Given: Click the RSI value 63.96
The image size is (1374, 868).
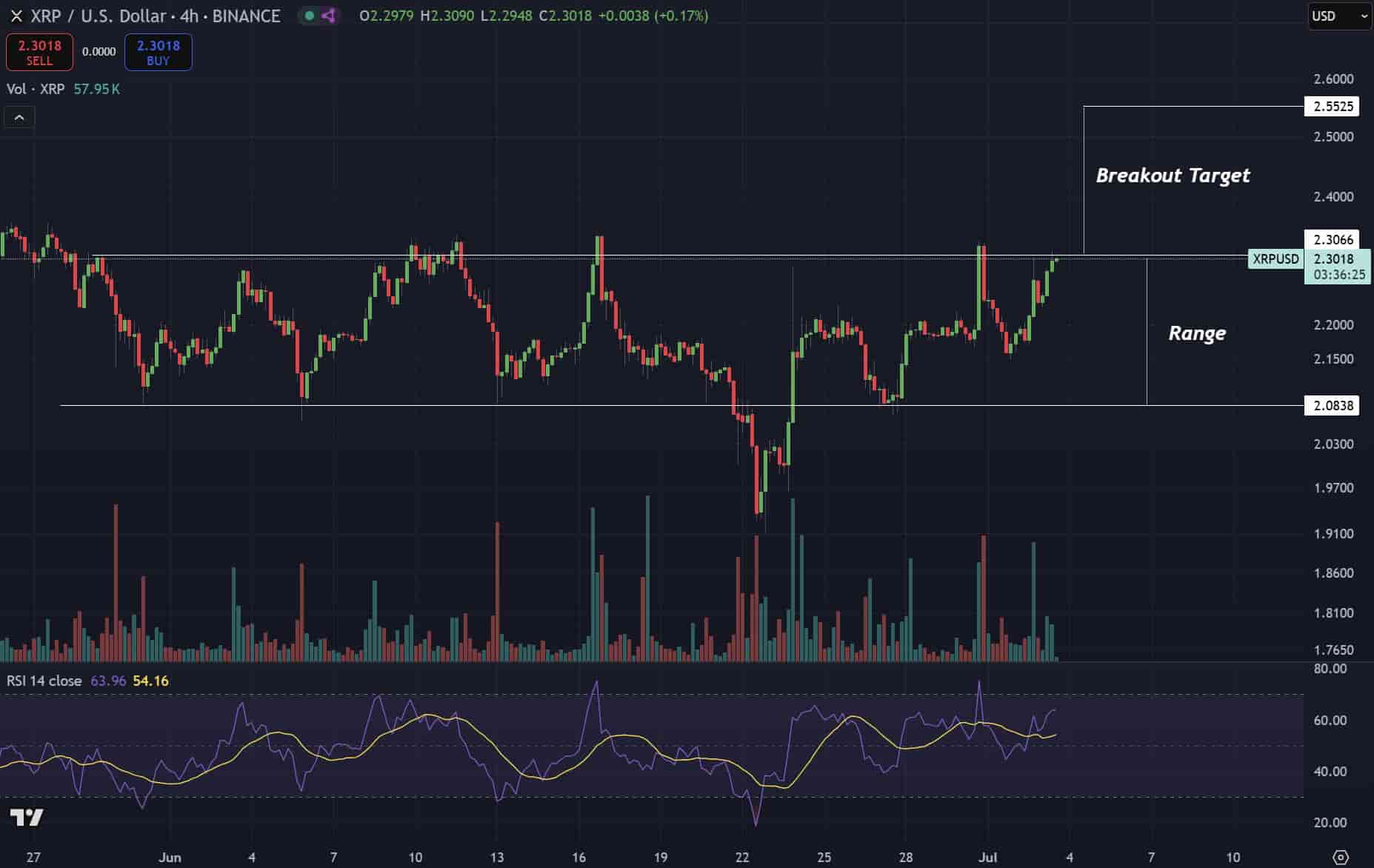Looking at the screenshot, I should coord(108,681).
